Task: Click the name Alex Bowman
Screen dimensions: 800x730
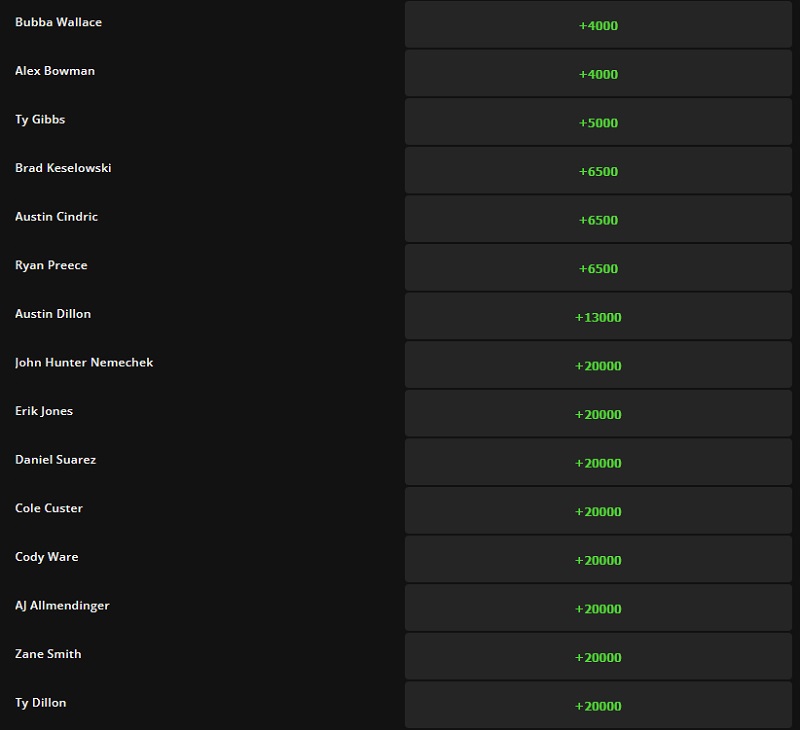Action: point(55,70)
